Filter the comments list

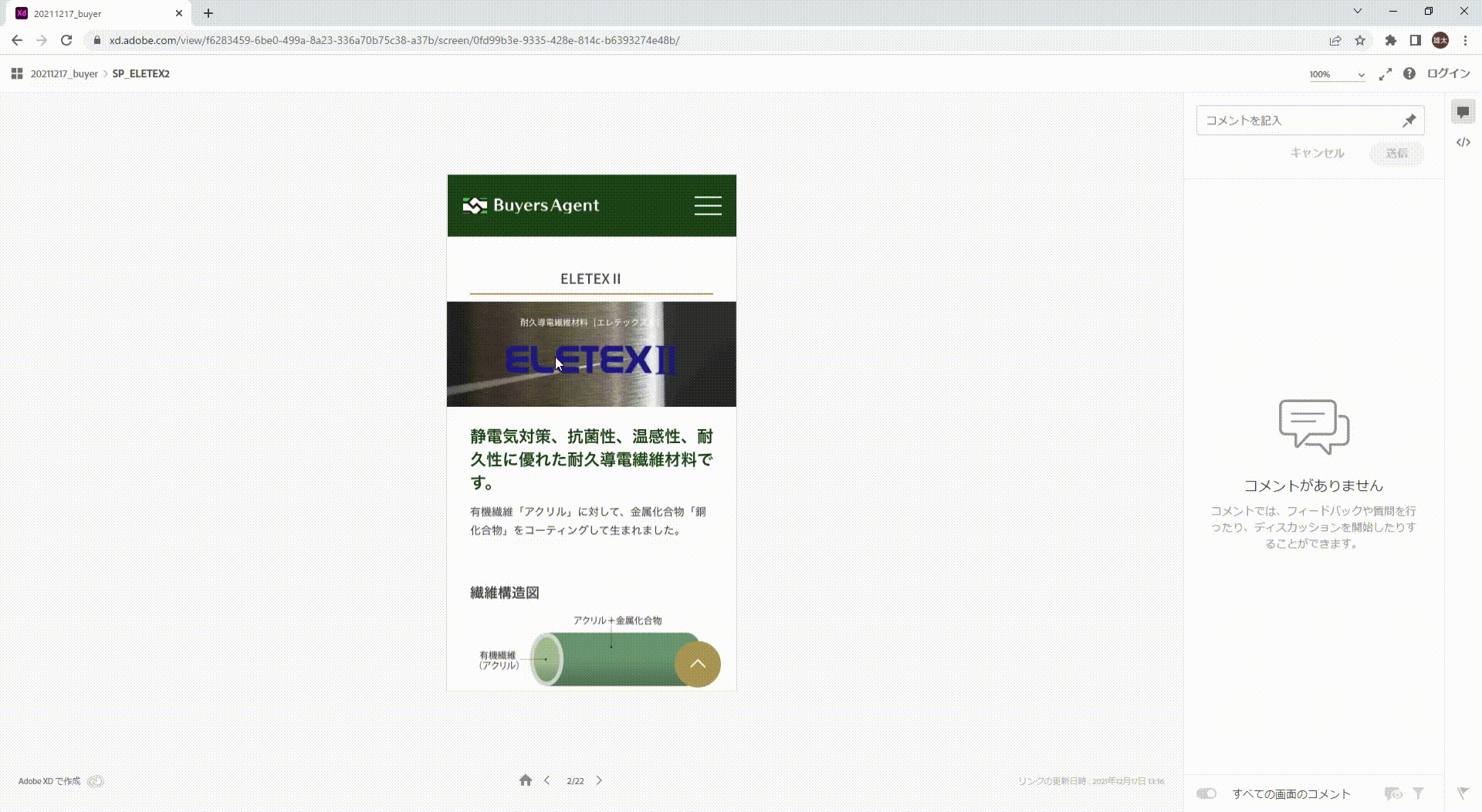(x=1418, y=793)
